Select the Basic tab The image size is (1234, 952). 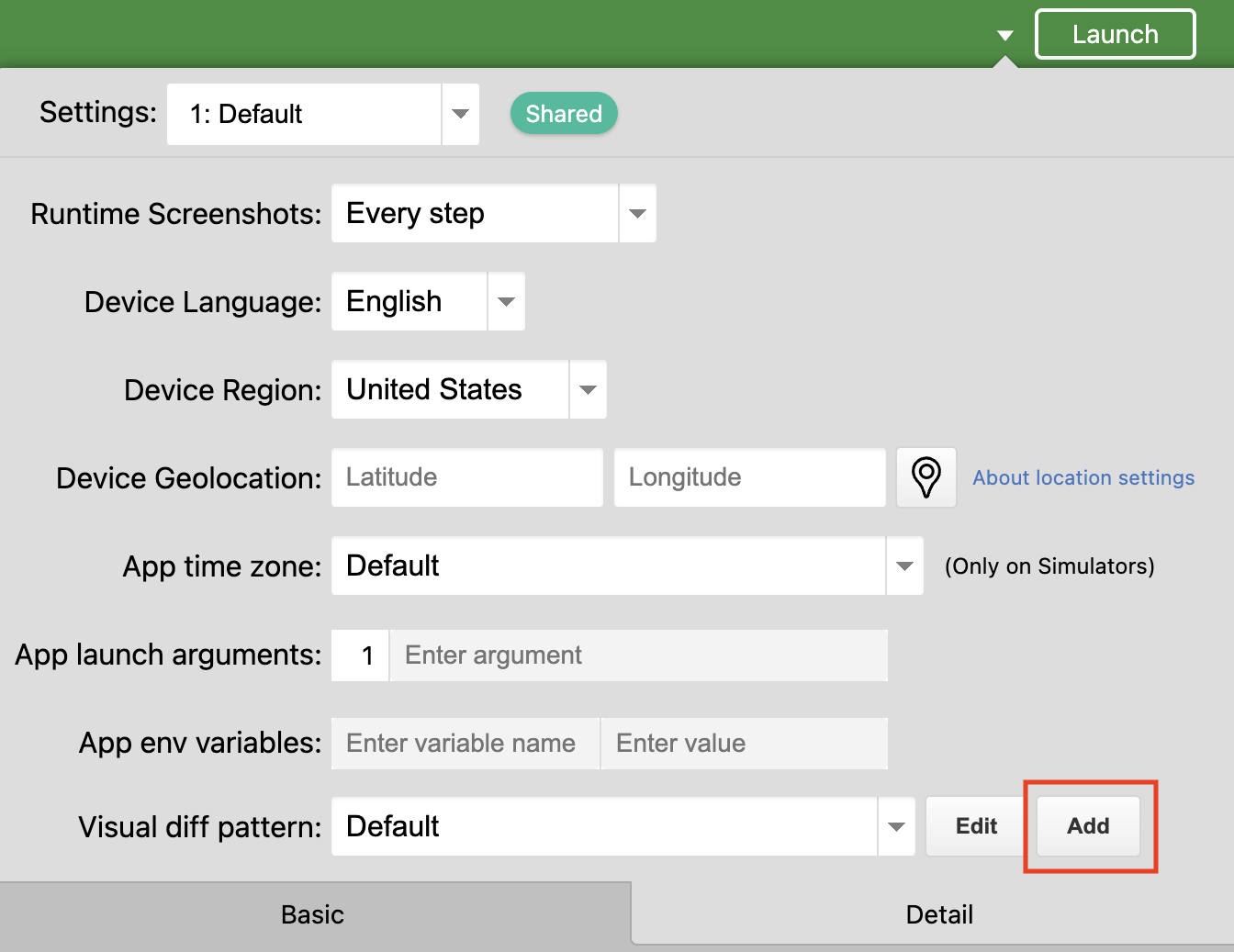pos(312,913)
